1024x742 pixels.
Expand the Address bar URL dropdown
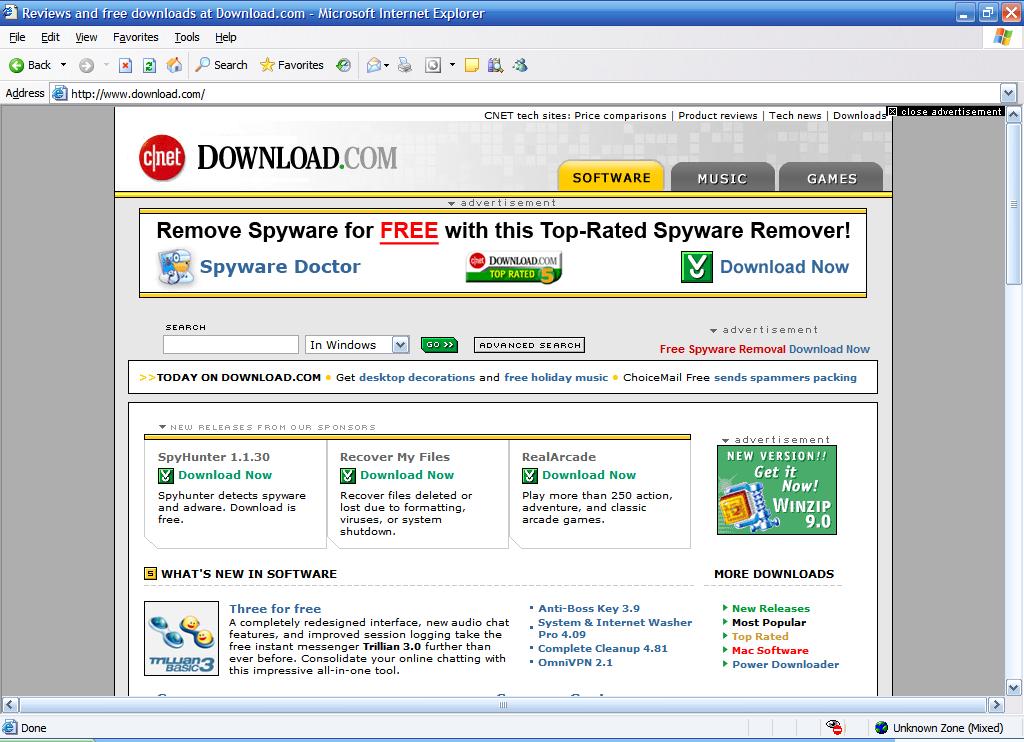(x=1008, y=93)
